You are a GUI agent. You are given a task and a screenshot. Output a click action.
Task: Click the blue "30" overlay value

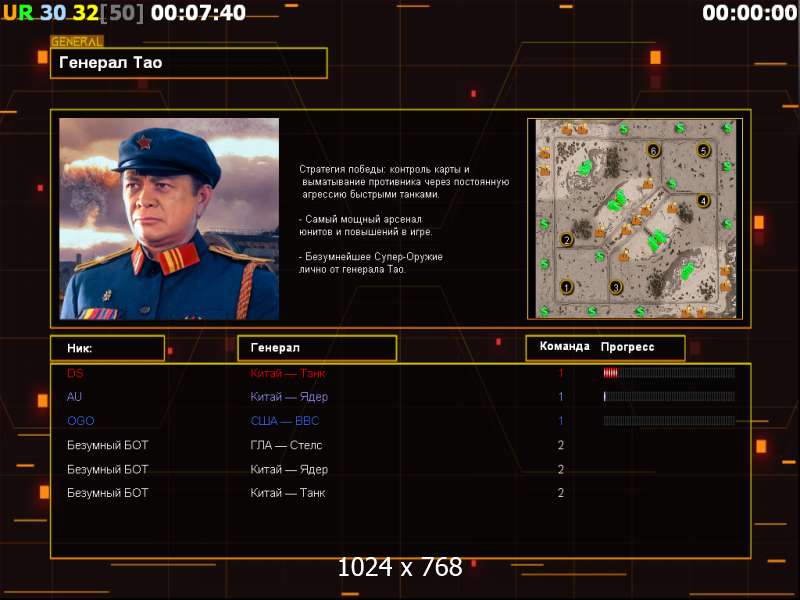53,13
